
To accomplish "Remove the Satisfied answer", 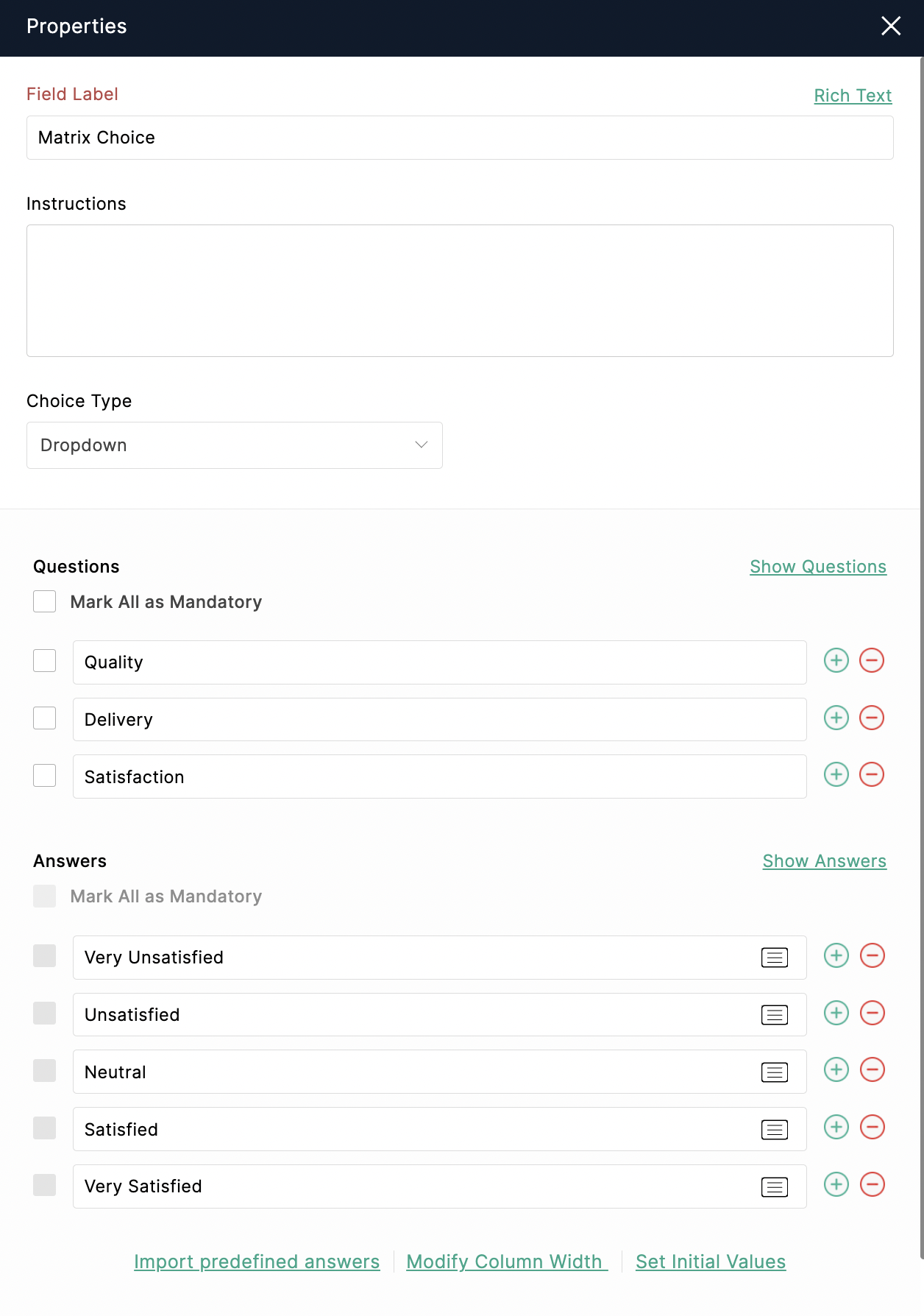I will click(873, 1128).
